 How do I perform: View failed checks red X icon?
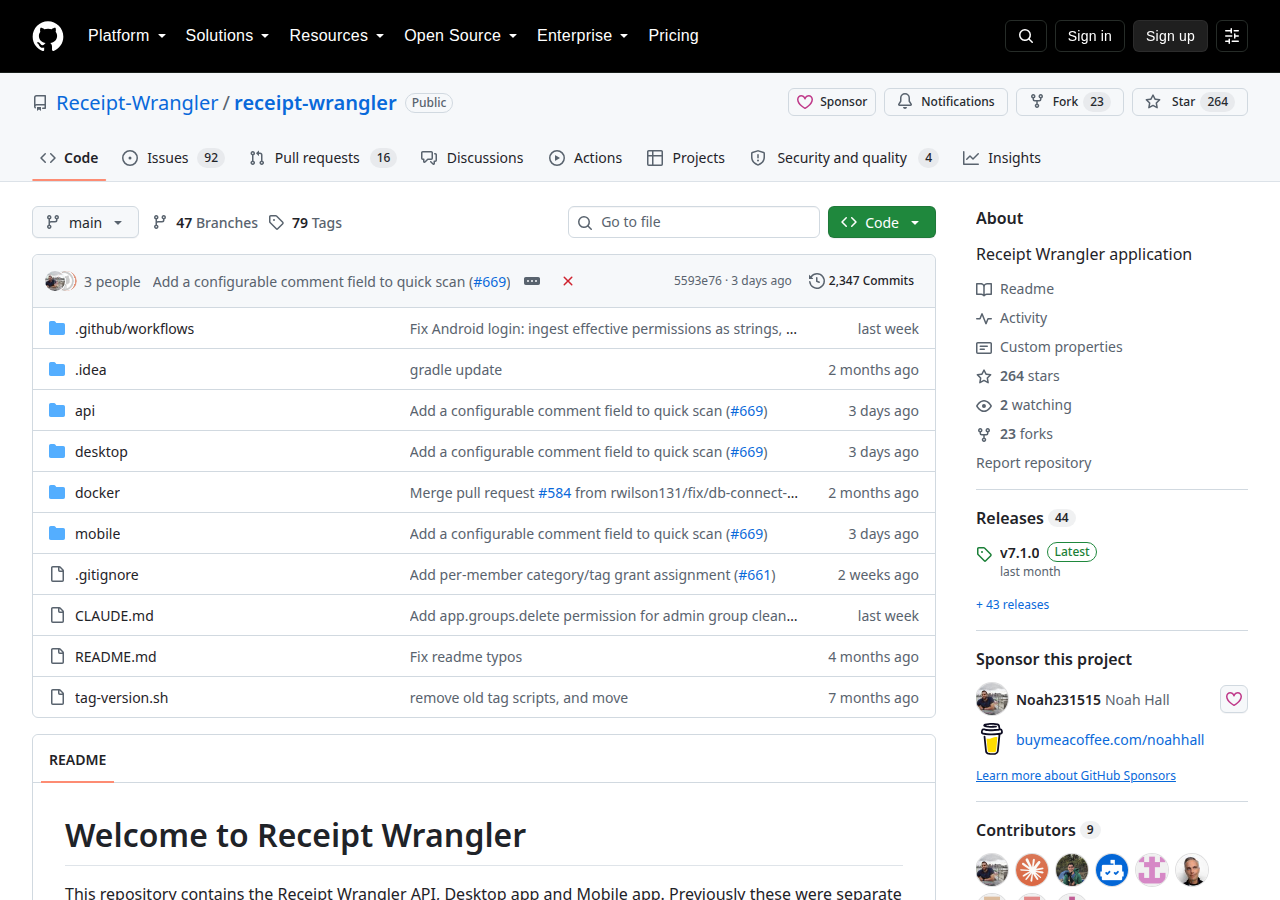pos(568,282)
